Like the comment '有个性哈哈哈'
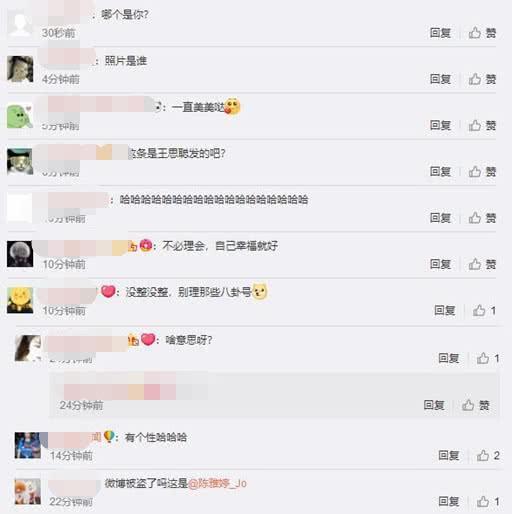The image size is (512, 514). (x=488, y=455)
